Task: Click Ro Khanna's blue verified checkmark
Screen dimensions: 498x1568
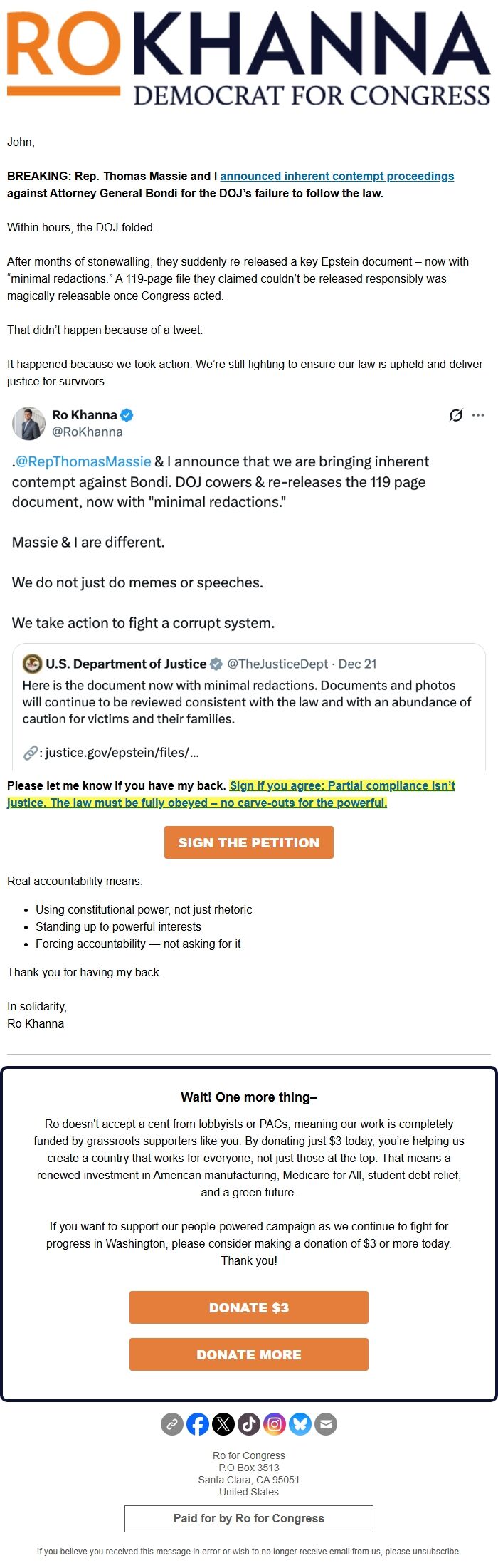Action: [126, 414]
